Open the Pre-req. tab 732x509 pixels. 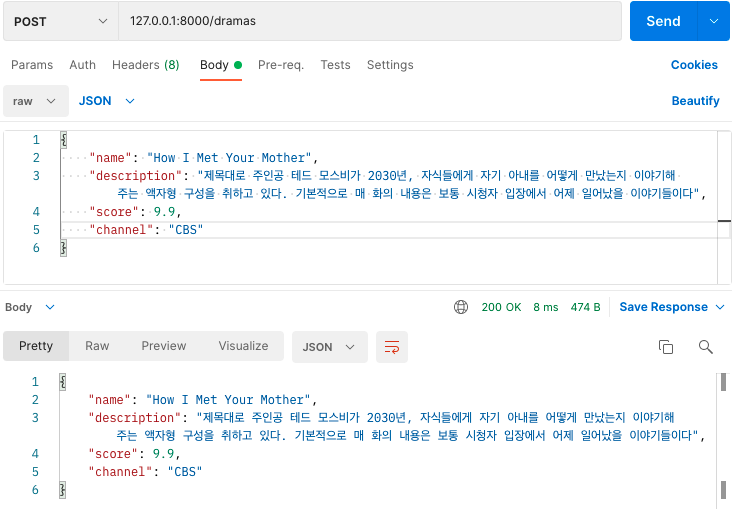[x=281, y=65]
